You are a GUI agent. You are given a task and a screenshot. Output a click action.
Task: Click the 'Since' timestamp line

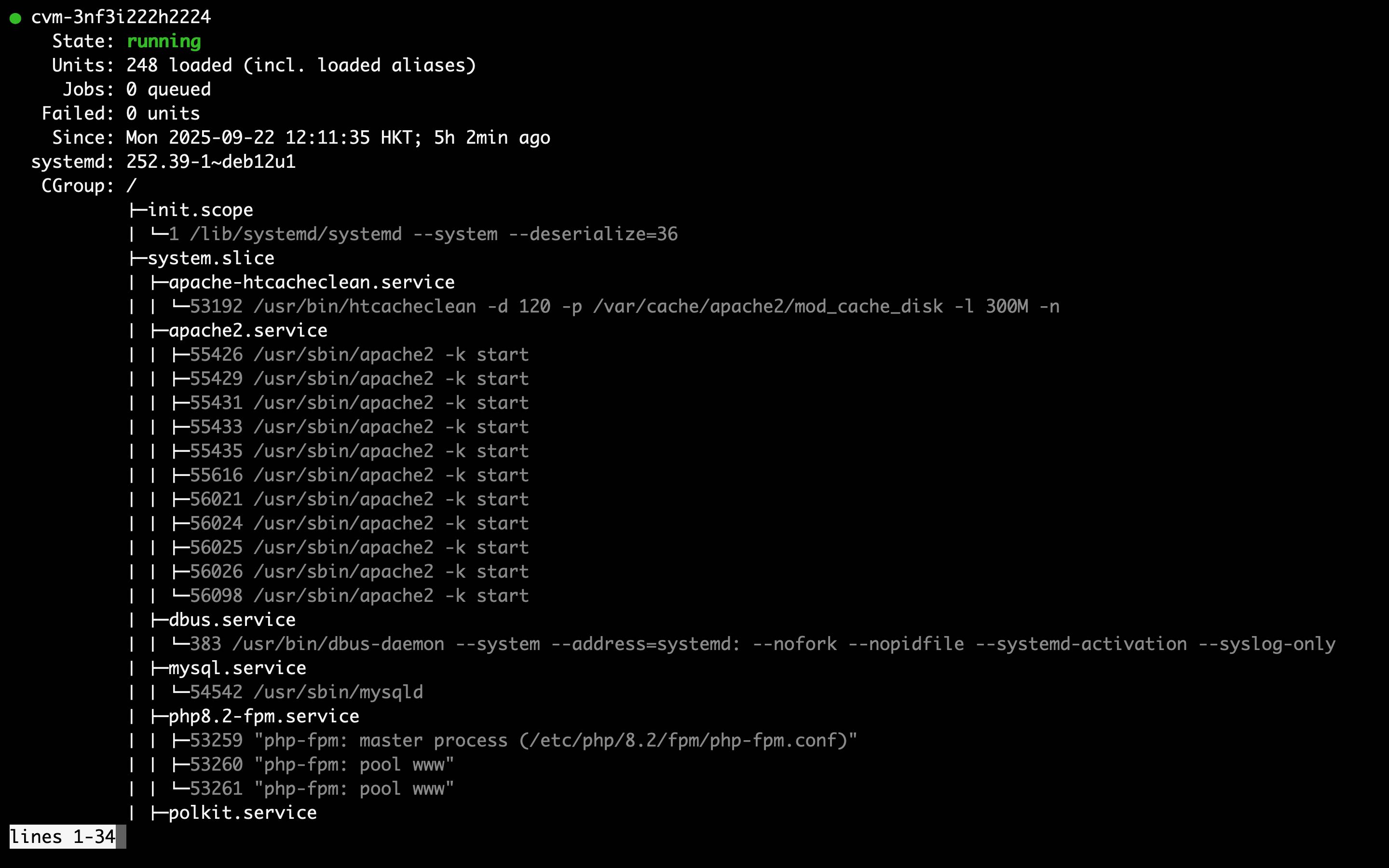(x=338, y=138)
